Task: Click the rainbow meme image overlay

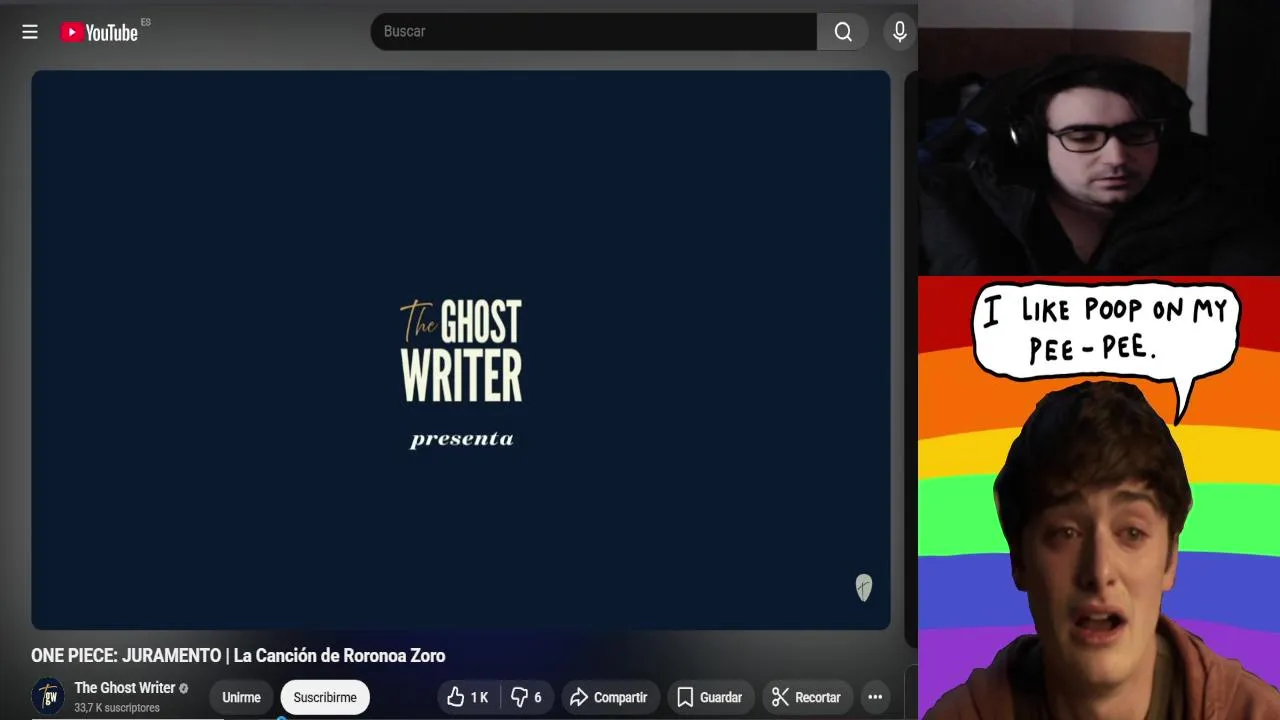Action: (x=1099, y=498)
